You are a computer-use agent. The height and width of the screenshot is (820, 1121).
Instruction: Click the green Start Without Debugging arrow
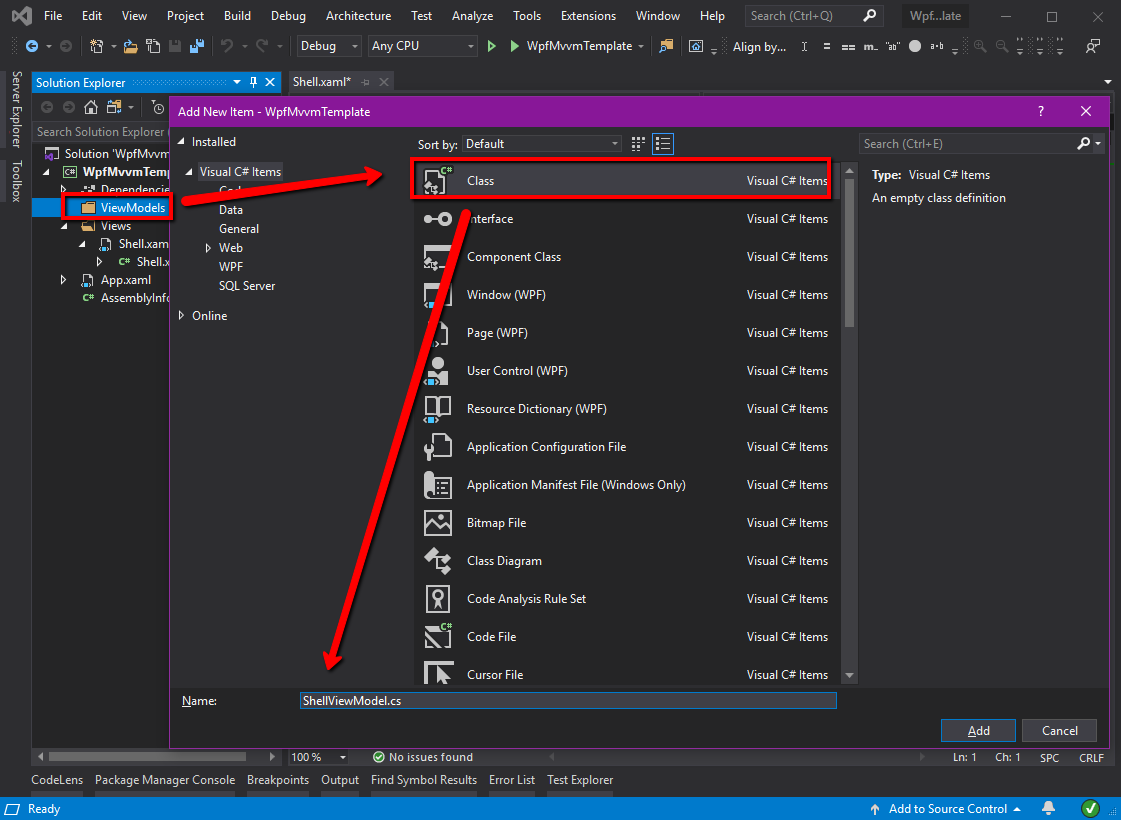pos(492,46)
